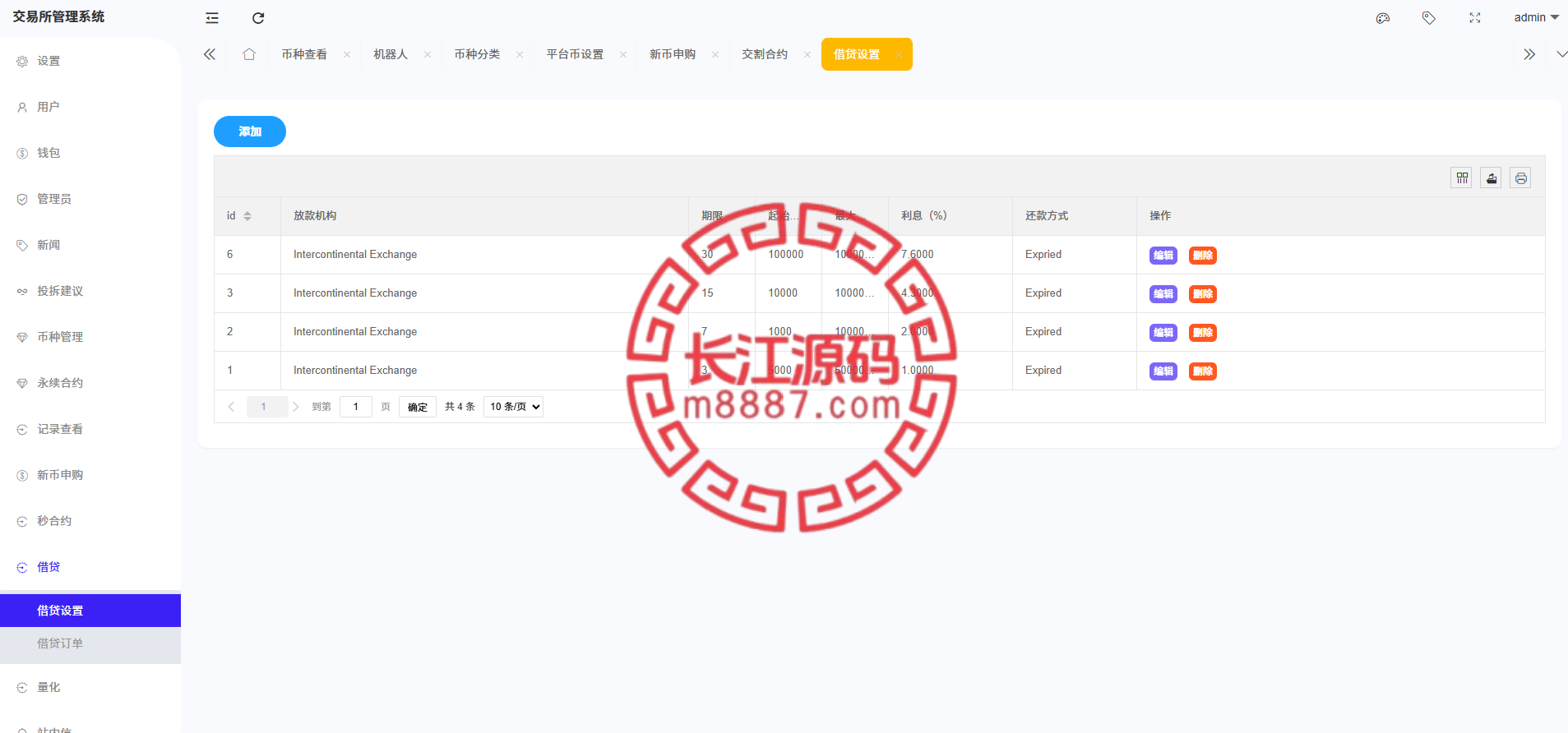Click the 交易所管理系统 title
Viewport: 1568px width, 733px height.
point(58,16)
